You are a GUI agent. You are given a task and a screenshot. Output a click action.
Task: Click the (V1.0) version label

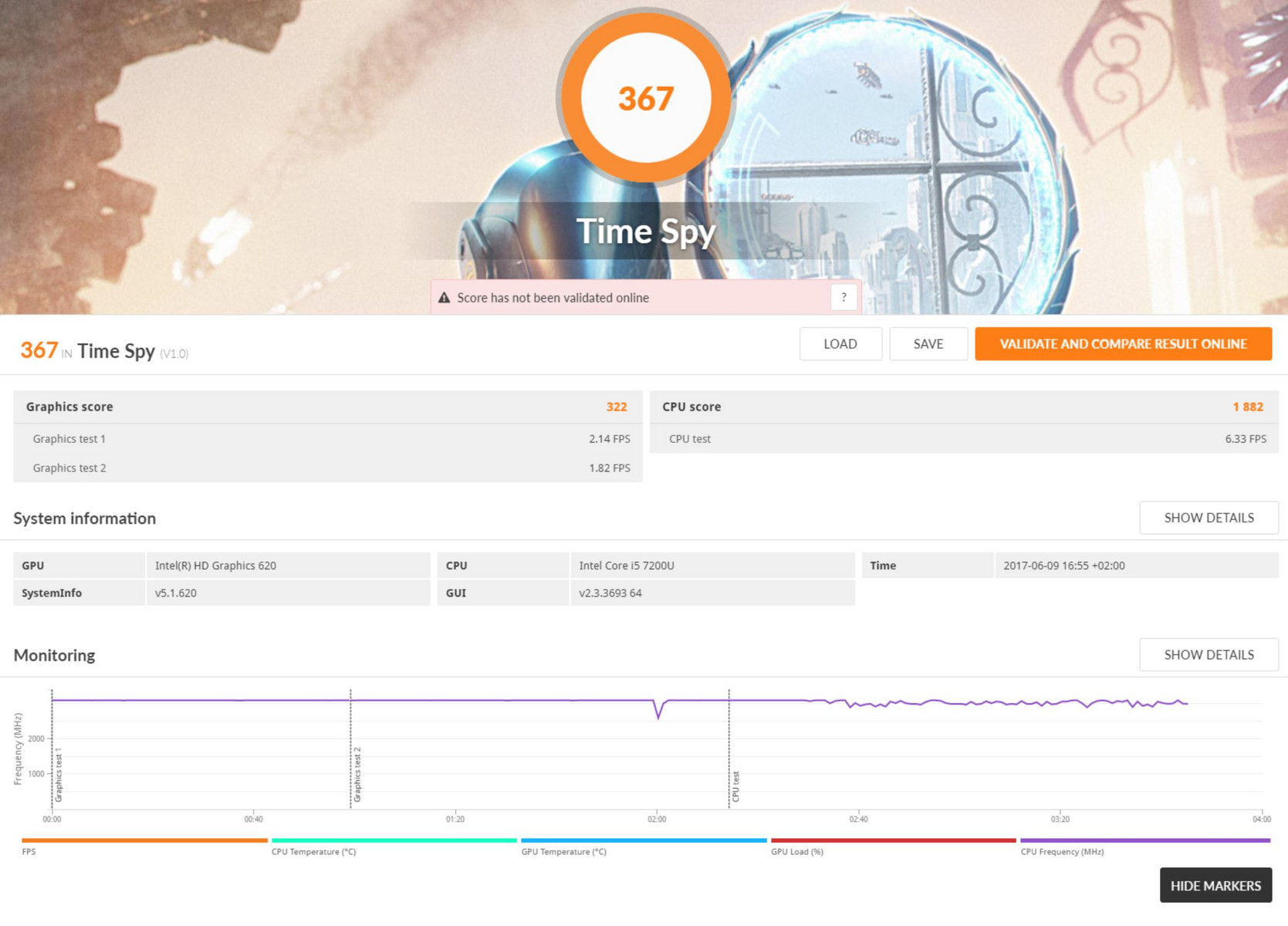pos(174,354)
